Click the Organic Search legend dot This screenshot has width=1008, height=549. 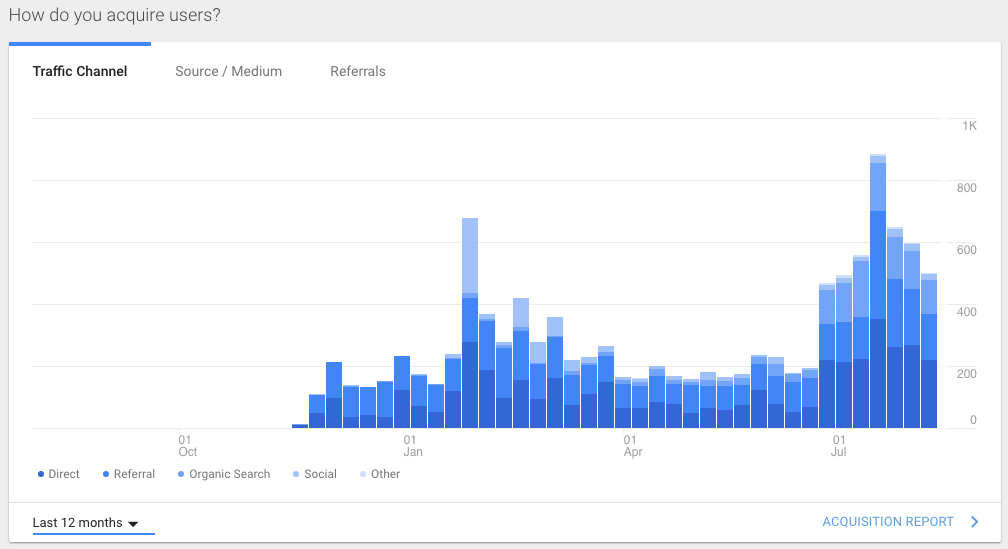(x=181, y=474)
